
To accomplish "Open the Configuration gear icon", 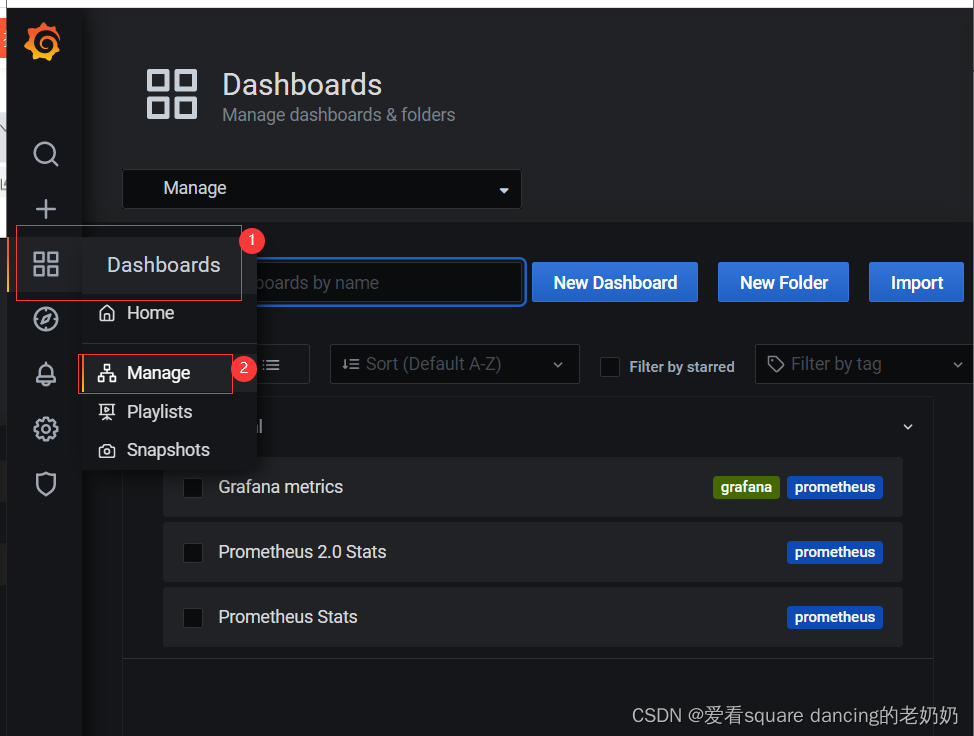I will (x=46, y=429).
